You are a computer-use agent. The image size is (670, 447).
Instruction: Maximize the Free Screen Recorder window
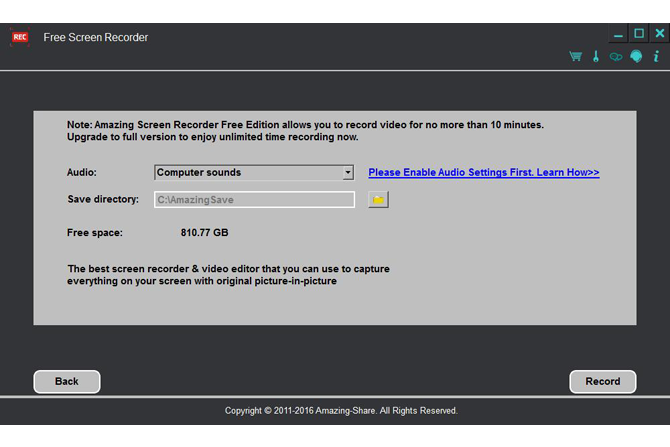tap(639, 33)
